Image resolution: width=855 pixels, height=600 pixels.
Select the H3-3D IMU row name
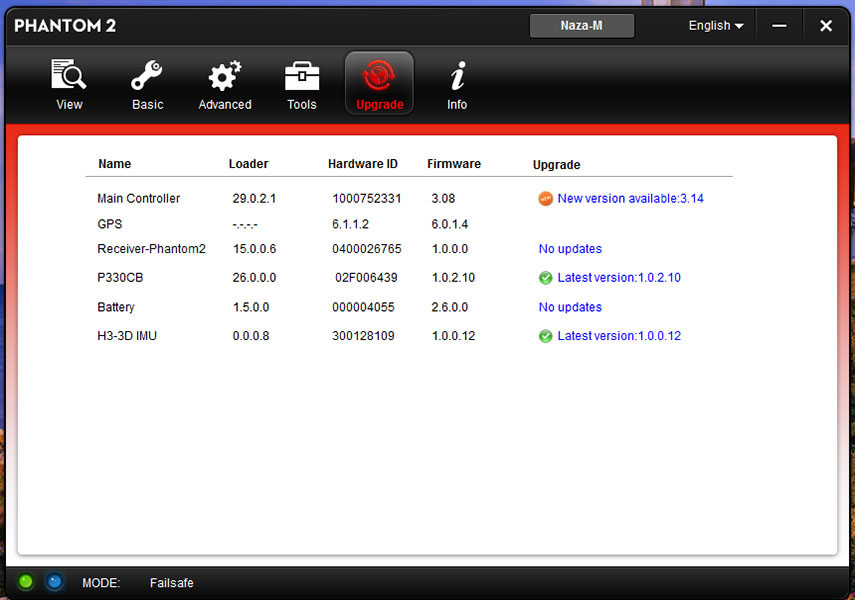(127, 336)
